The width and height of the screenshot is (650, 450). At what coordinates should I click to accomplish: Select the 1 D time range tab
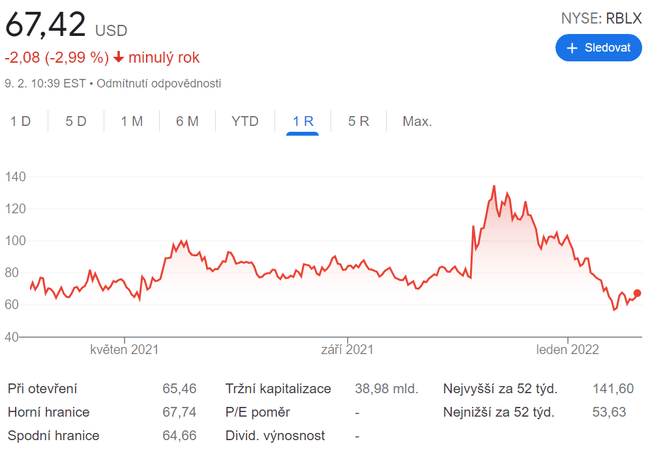(21, 122)
